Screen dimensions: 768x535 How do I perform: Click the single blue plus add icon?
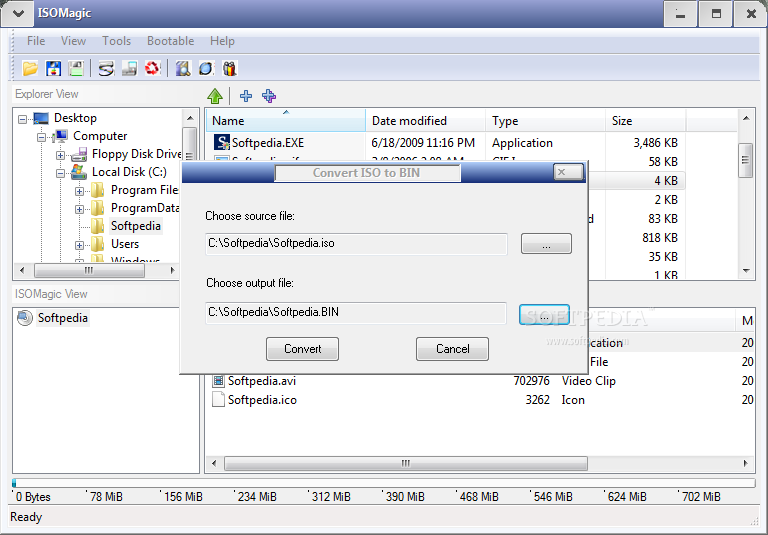(x=246, y=96)
